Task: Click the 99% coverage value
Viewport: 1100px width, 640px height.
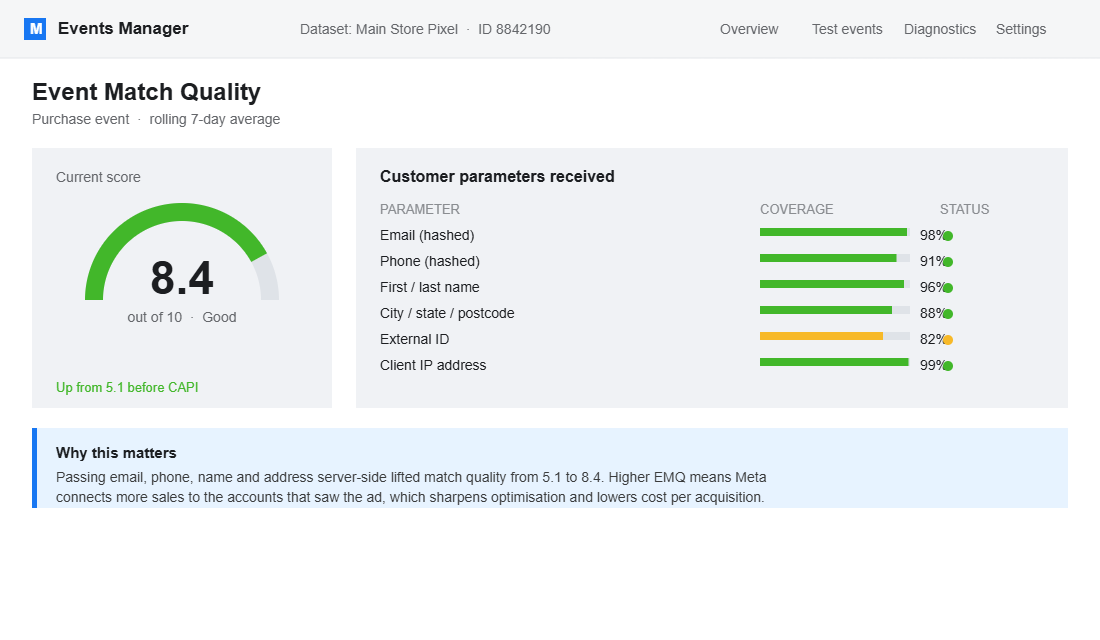Action: click(932, 365)
